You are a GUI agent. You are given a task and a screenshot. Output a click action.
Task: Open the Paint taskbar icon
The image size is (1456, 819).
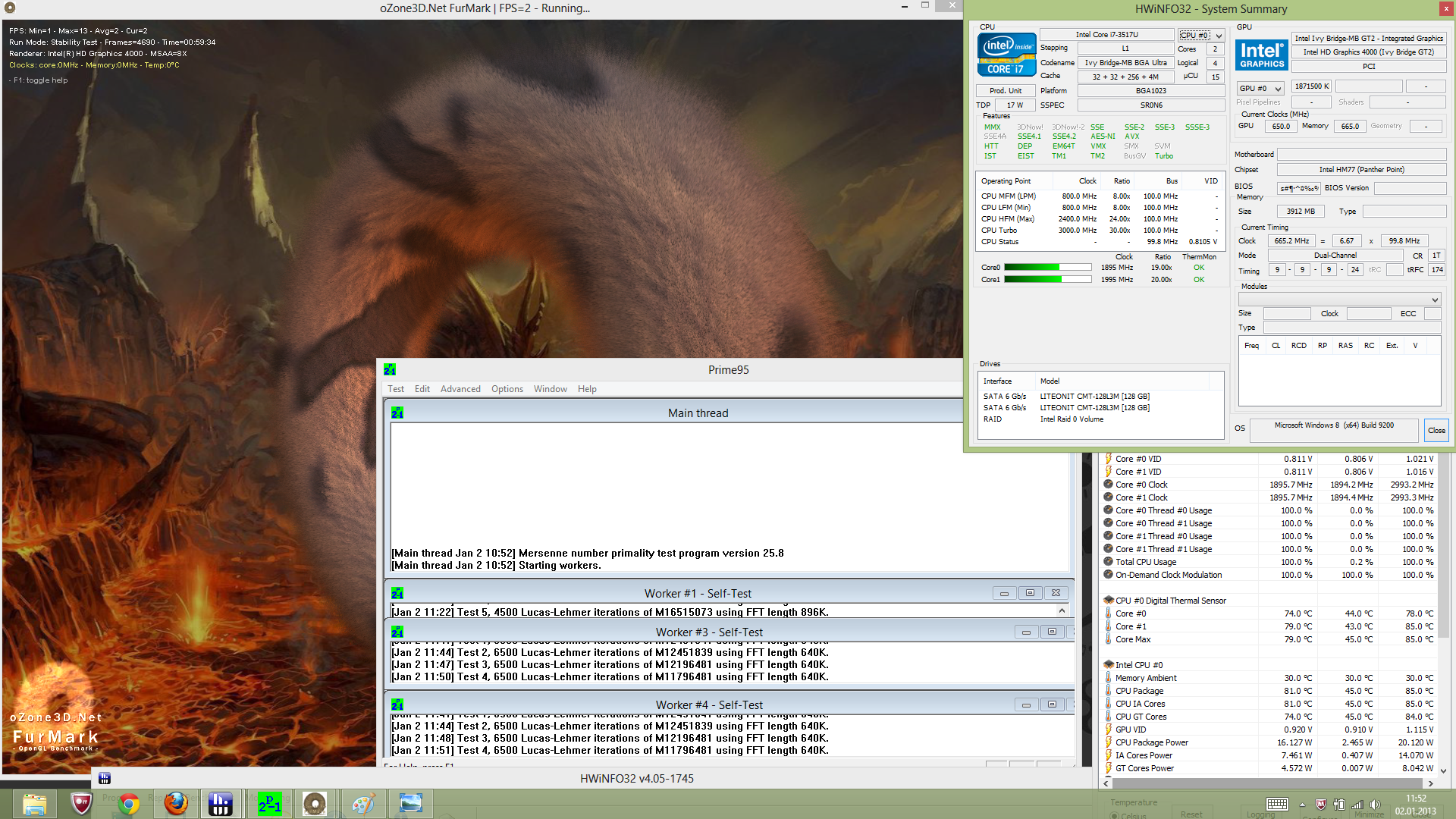[362, 803]
